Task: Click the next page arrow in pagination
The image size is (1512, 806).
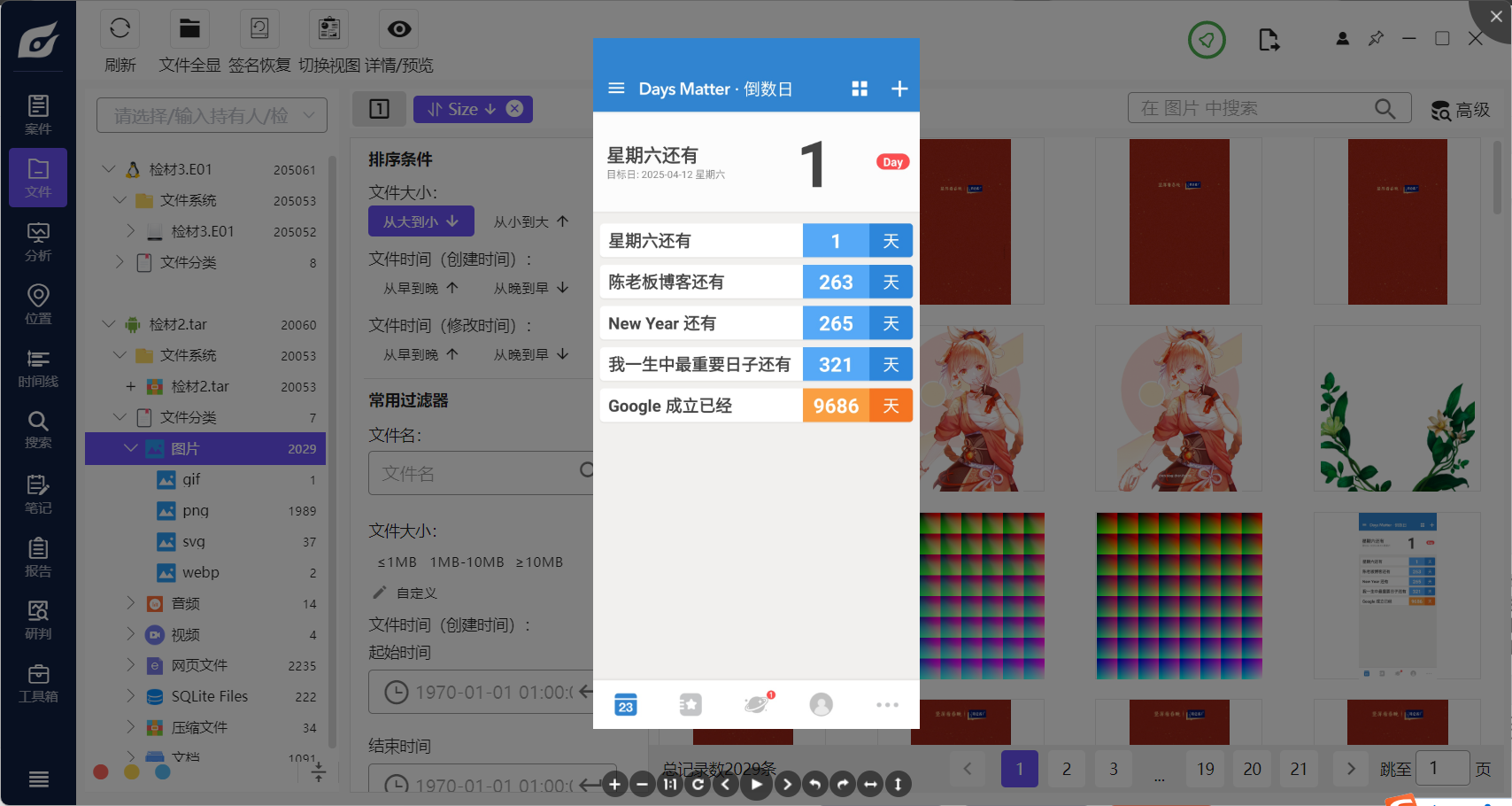Action: [1351, 769]
